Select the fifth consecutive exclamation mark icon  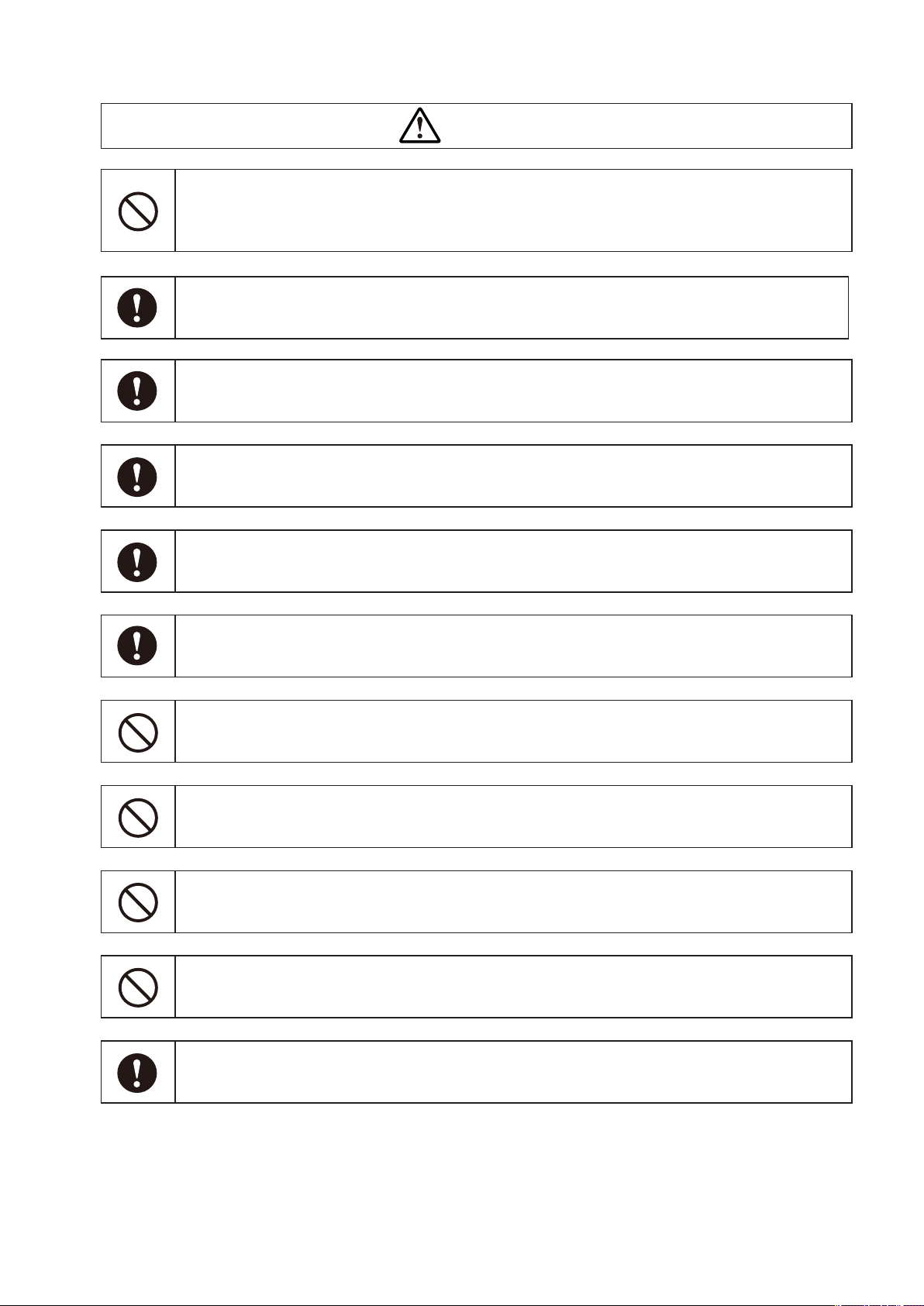[137, 646]
